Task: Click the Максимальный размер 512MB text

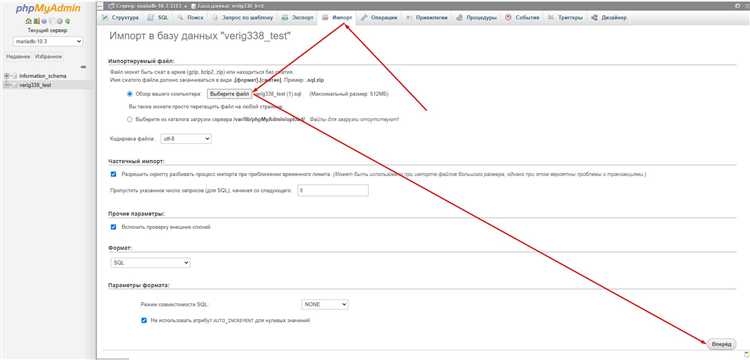Action: click(349, 94)
